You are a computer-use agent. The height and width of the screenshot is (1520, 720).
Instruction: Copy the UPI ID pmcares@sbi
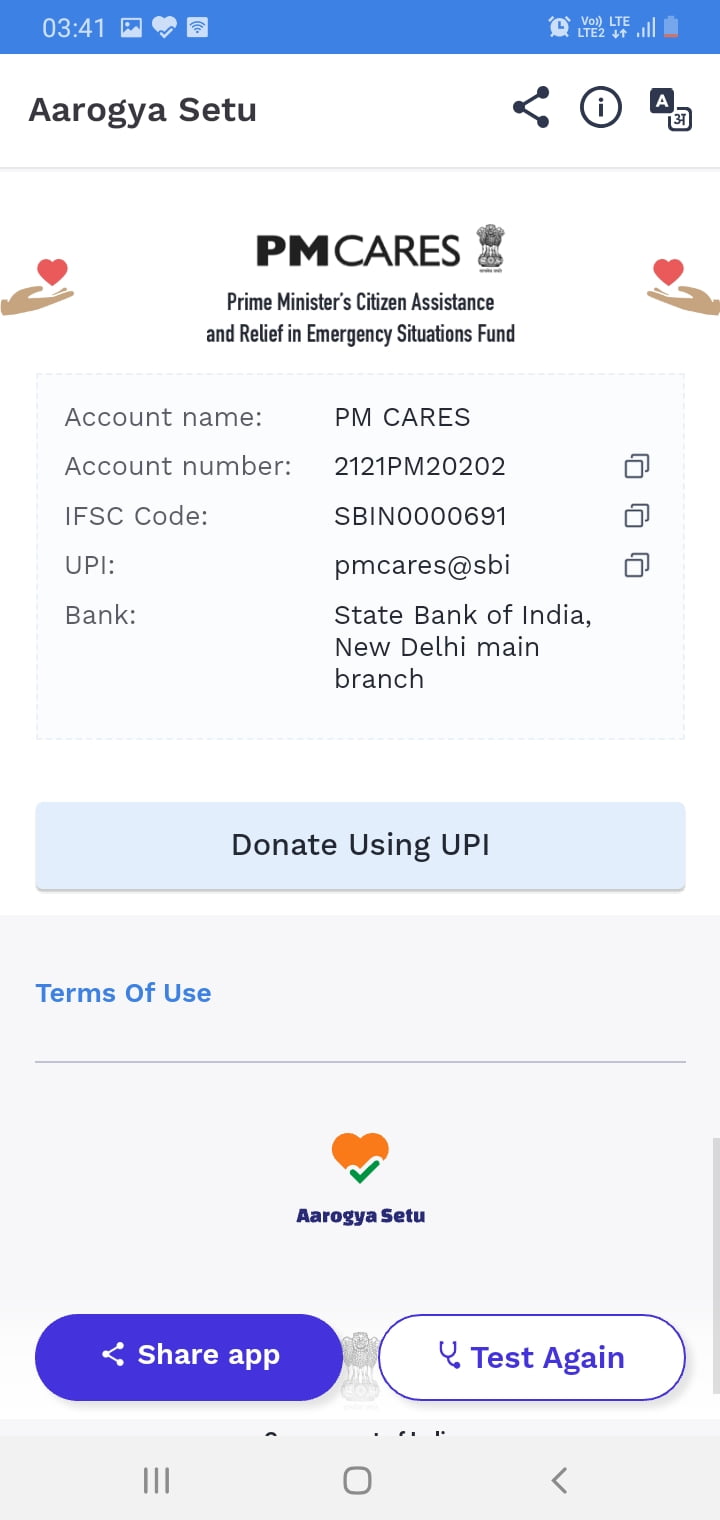pyautogui.click(x=637, y=565)
